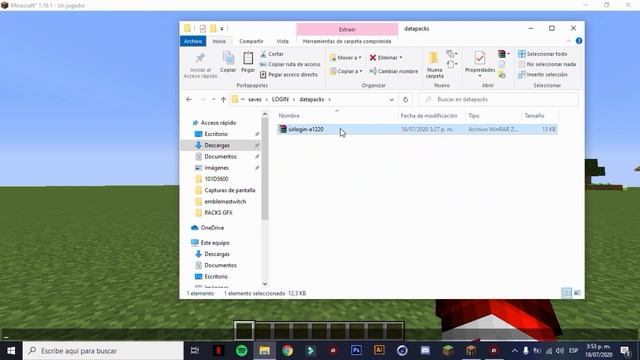Viewport: 640px width, 360px height.
Task: Open Herramientas de carpeta comprimida tab
Action: (x=347, y=41)
